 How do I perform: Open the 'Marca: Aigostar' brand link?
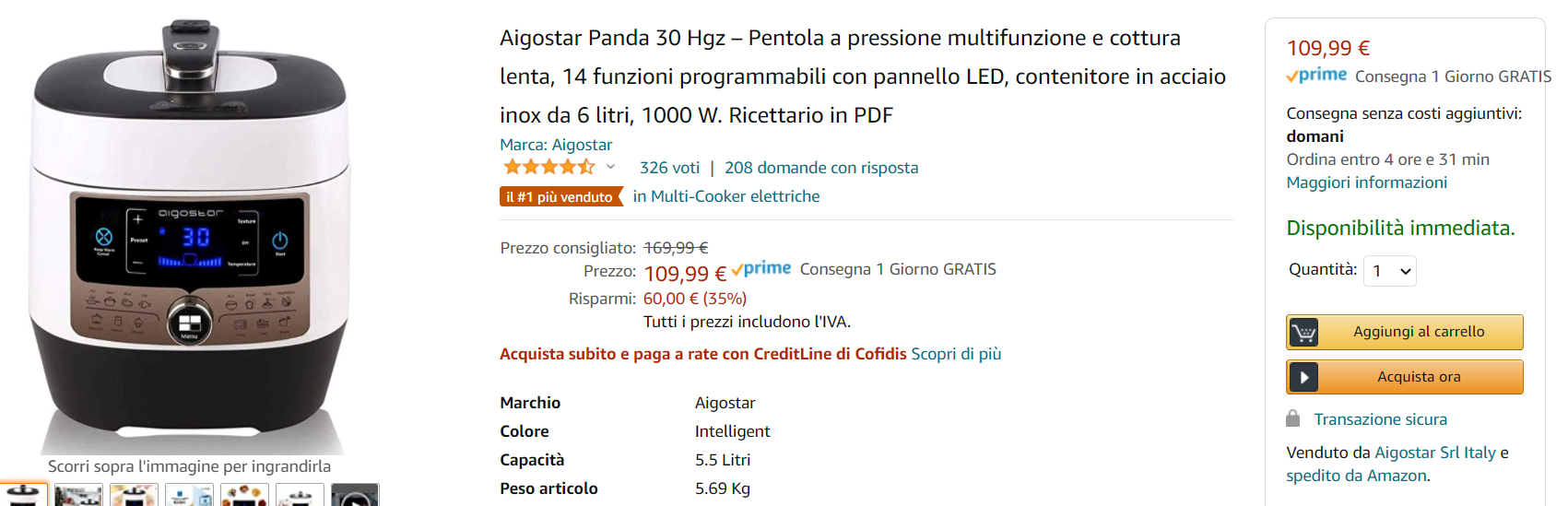click(556, 145)
